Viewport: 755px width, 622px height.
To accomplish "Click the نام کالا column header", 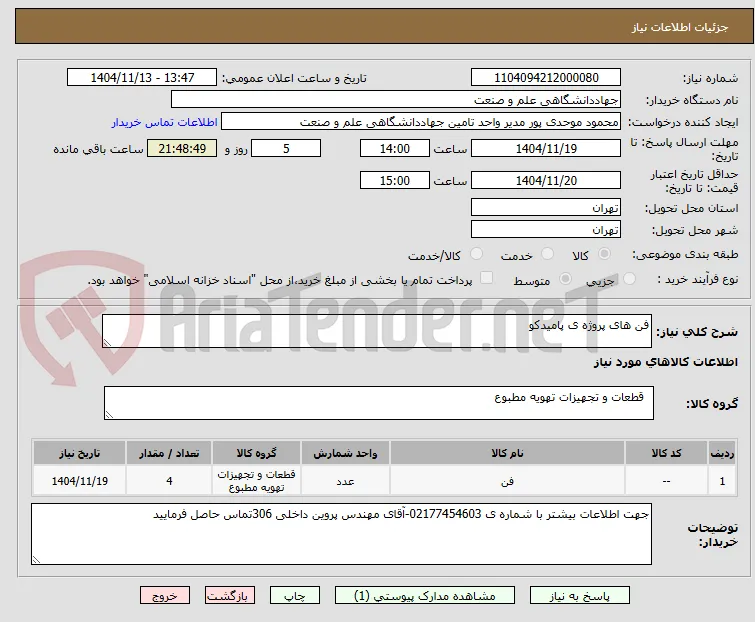I will tap(508, 453).
